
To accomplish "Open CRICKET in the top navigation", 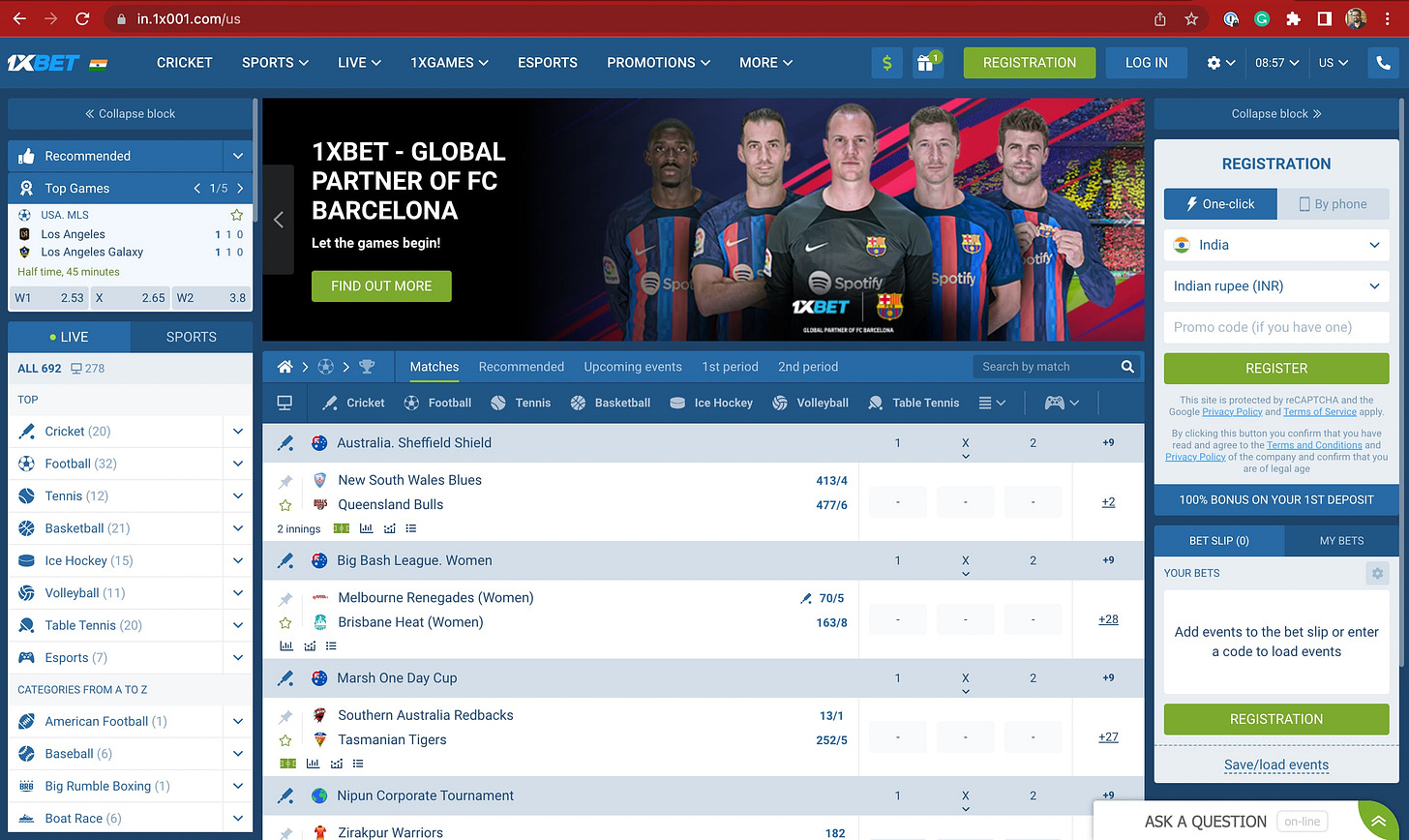I will [x=184, y=63].
